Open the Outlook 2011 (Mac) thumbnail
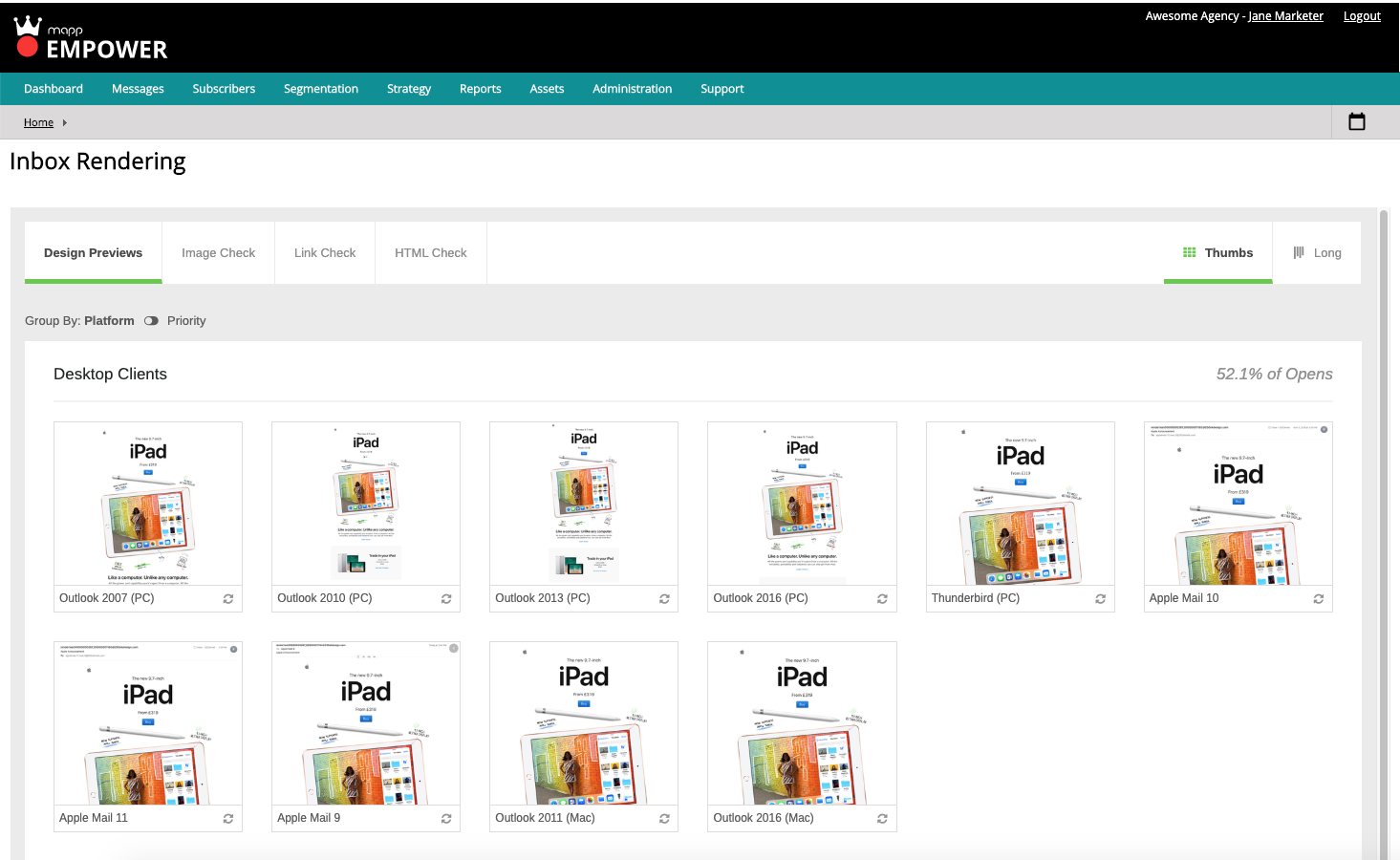This screenshot has width=1400, height=860. click(x=584, y=723)
